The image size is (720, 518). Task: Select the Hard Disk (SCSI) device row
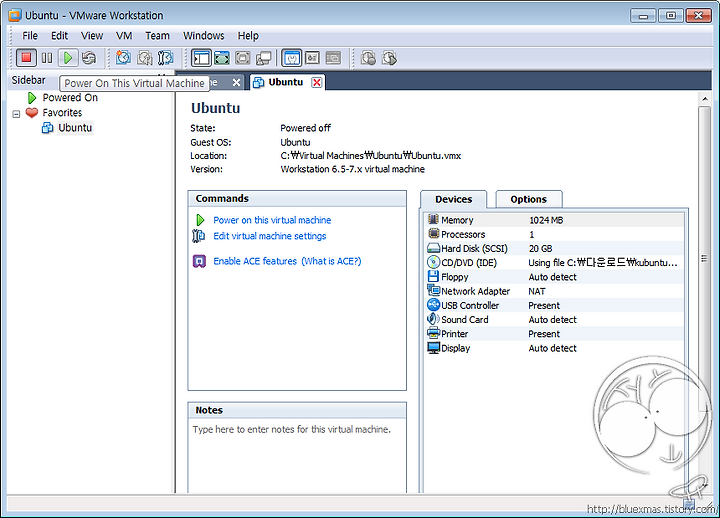[555, 248]
